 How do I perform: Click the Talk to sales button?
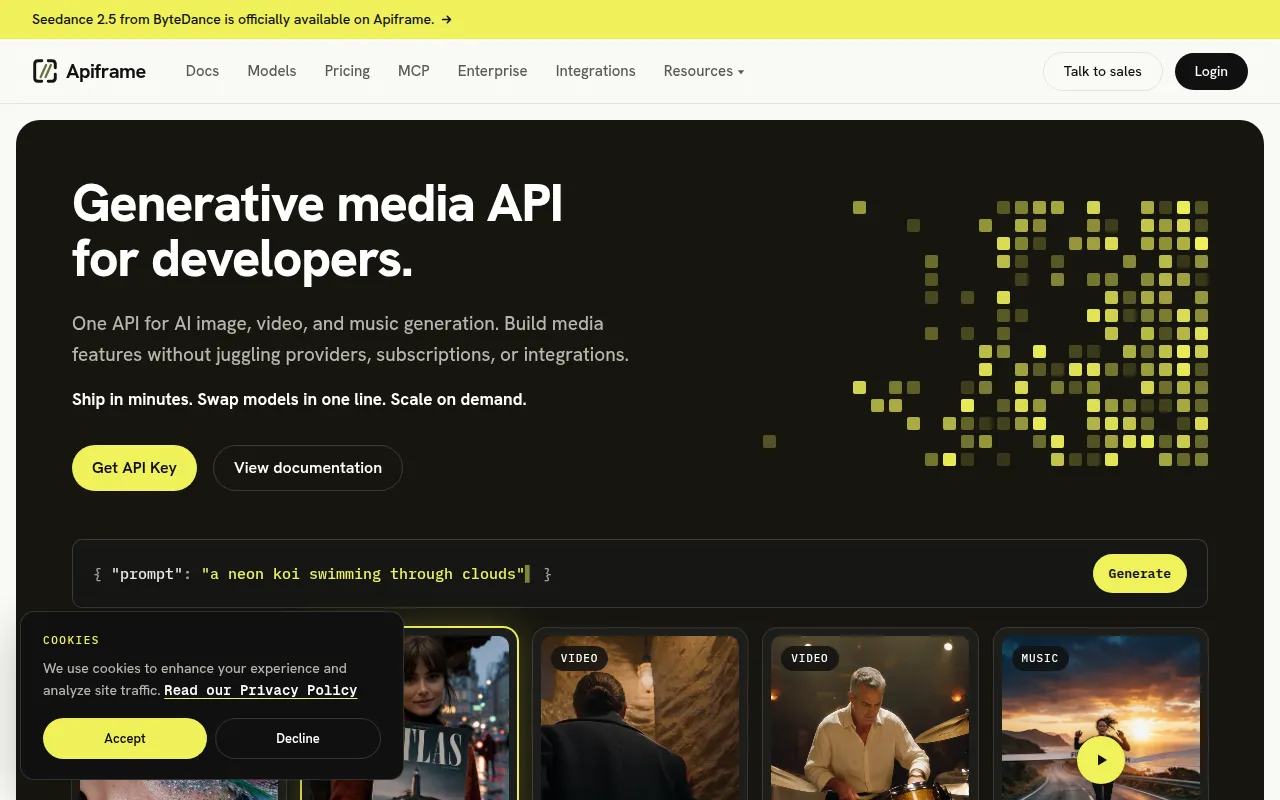click(x=1102, y=71)
